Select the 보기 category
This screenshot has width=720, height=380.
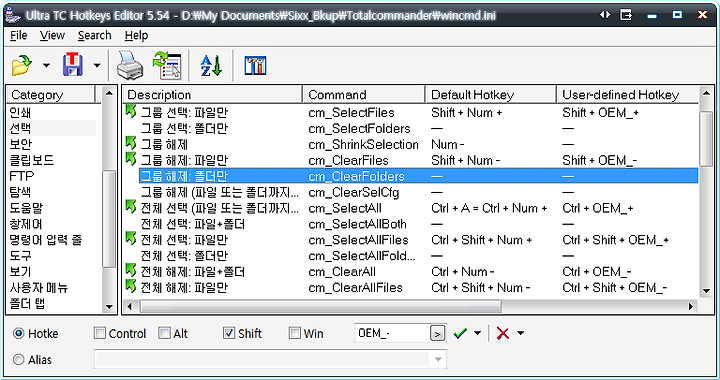pos(21,272)
